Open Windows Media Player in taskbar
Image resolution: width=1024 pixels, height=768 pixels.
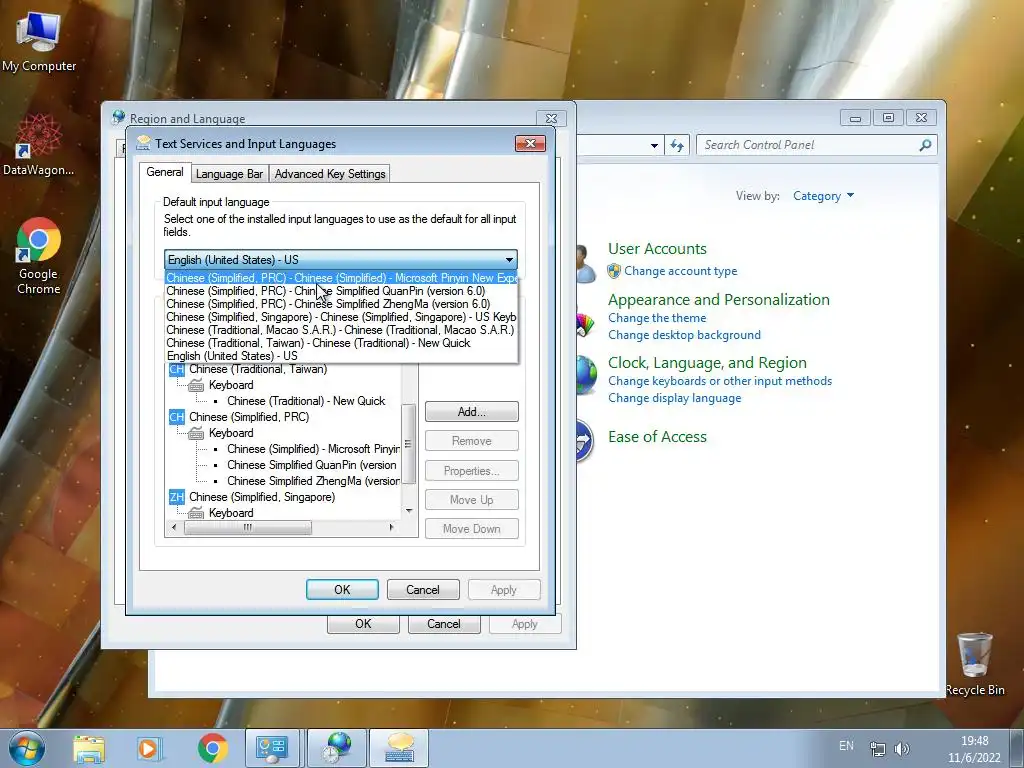point(150,748)
